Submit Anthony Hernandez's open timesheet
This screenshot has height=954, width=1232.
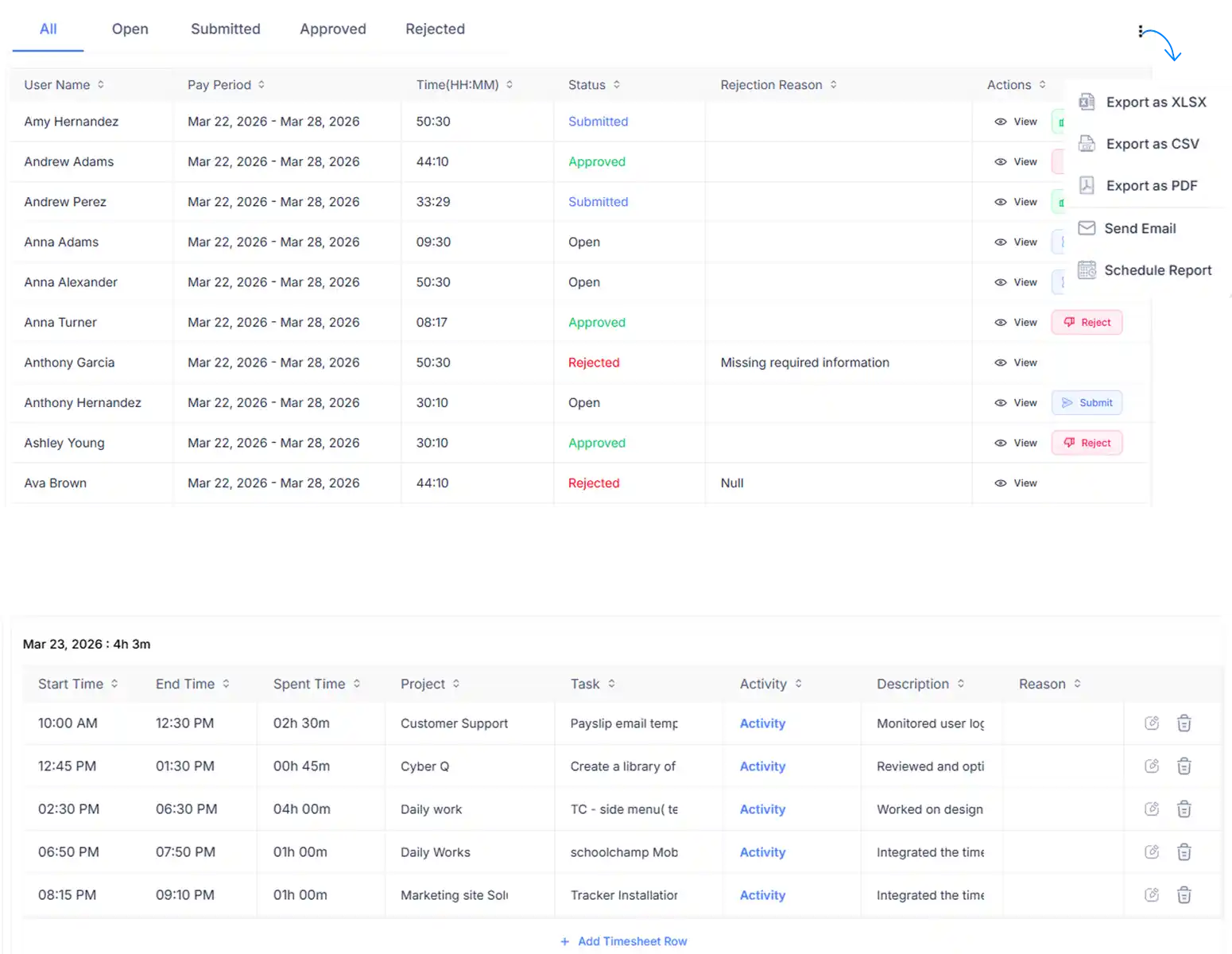click(1087, 402)
